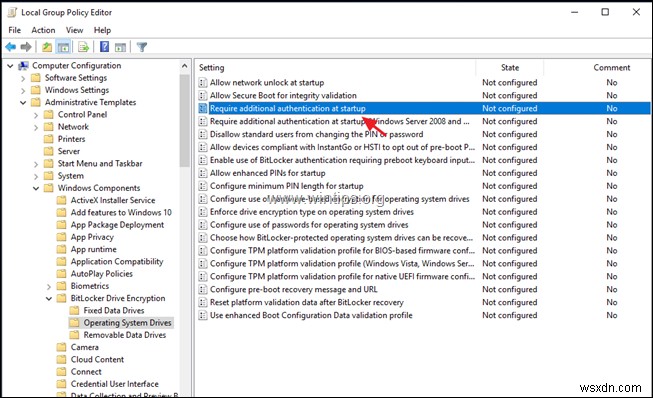Select the Server folder in tree

pos(69,151)
